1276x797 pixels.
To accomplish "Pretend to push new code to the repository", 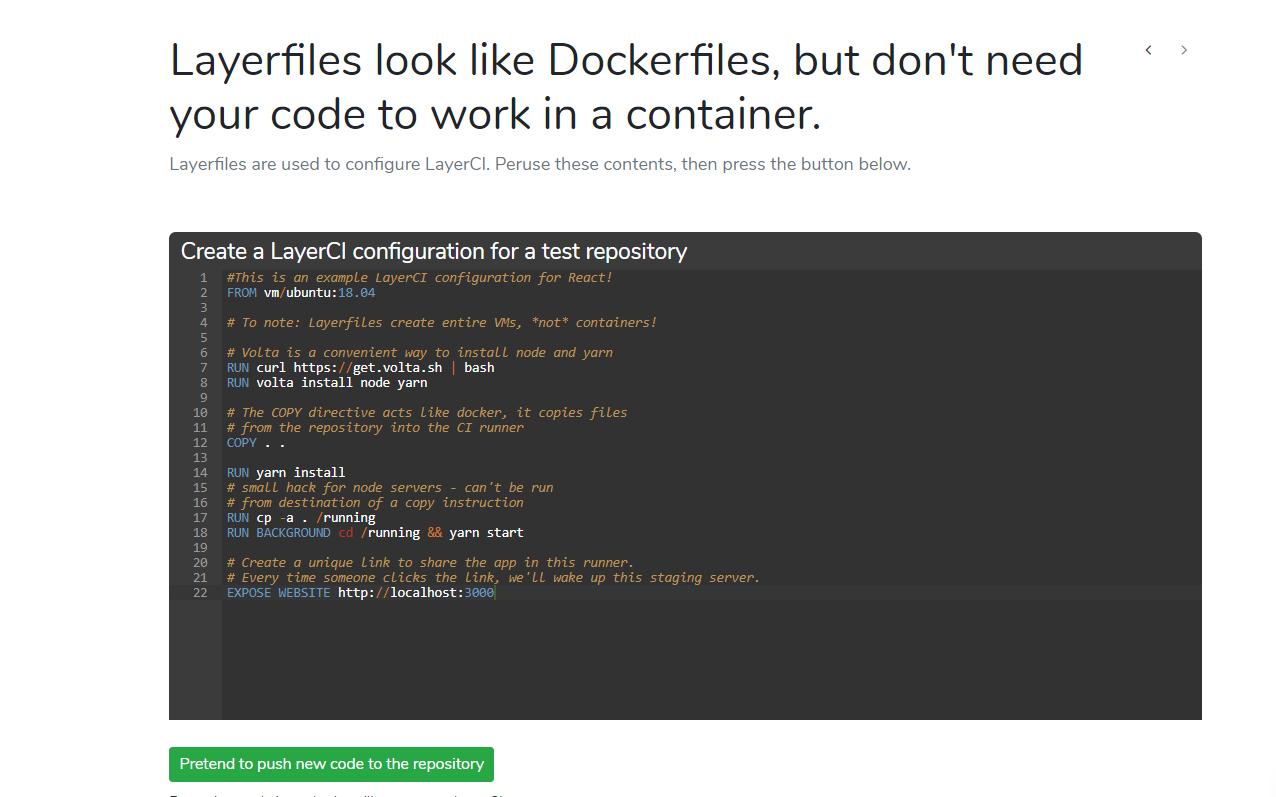I will [331, 764].
